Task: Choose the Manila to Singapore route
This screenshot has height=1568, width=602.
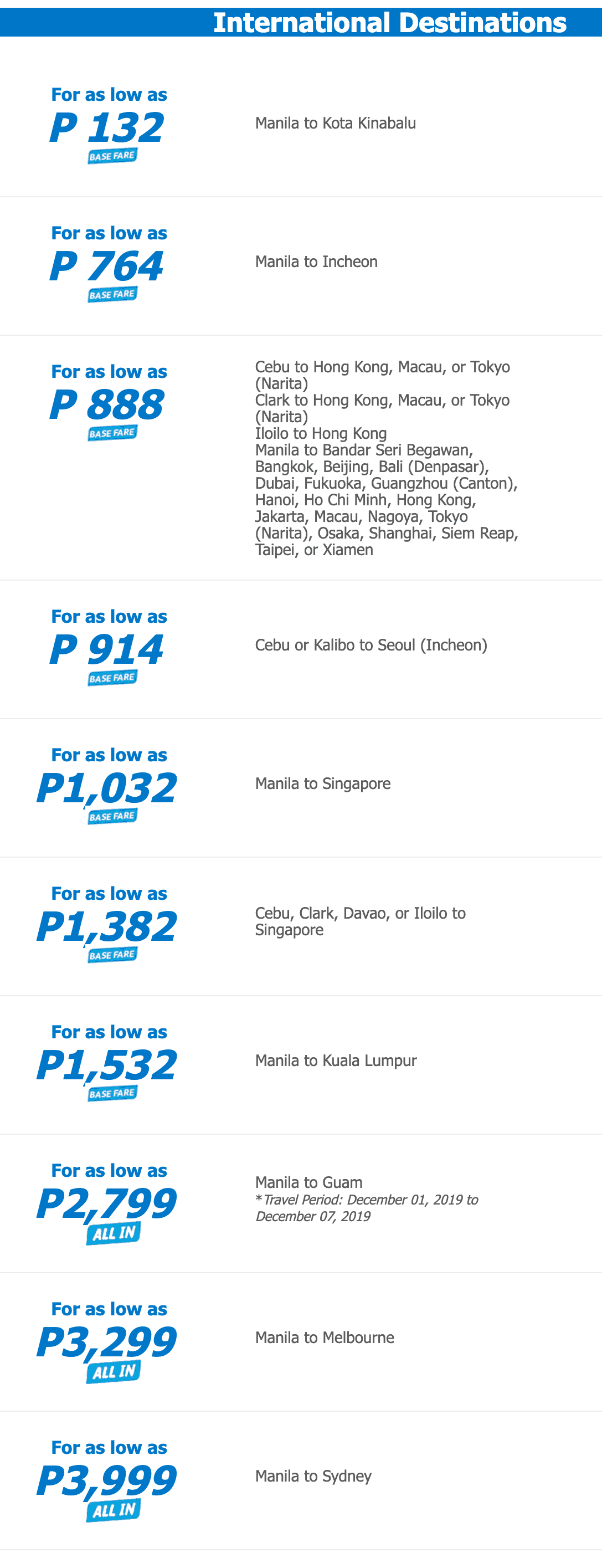Action: point(323,784)
